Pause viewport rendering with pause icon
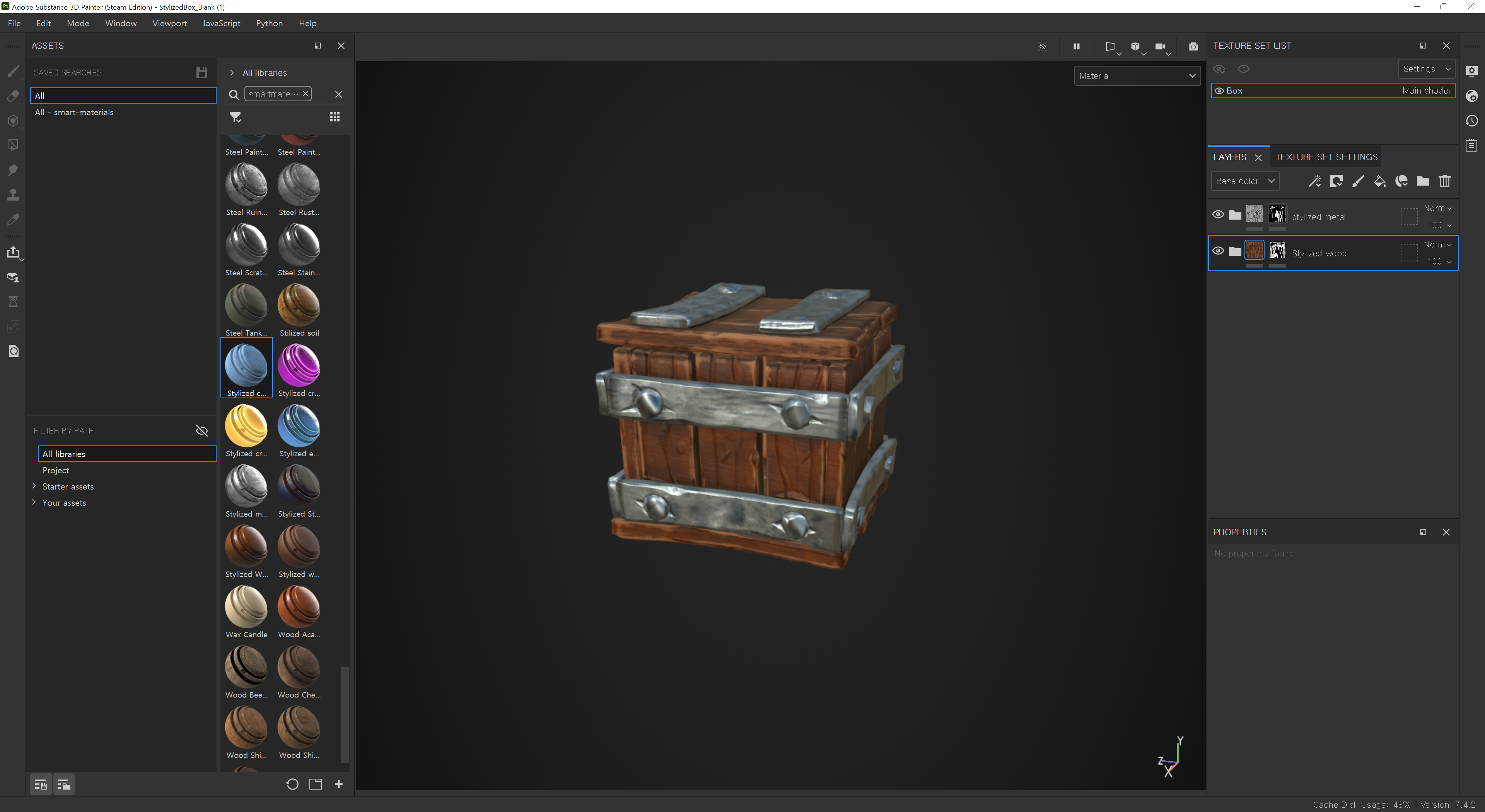This screenshot has height=812, width=1485. (1076, 46)
